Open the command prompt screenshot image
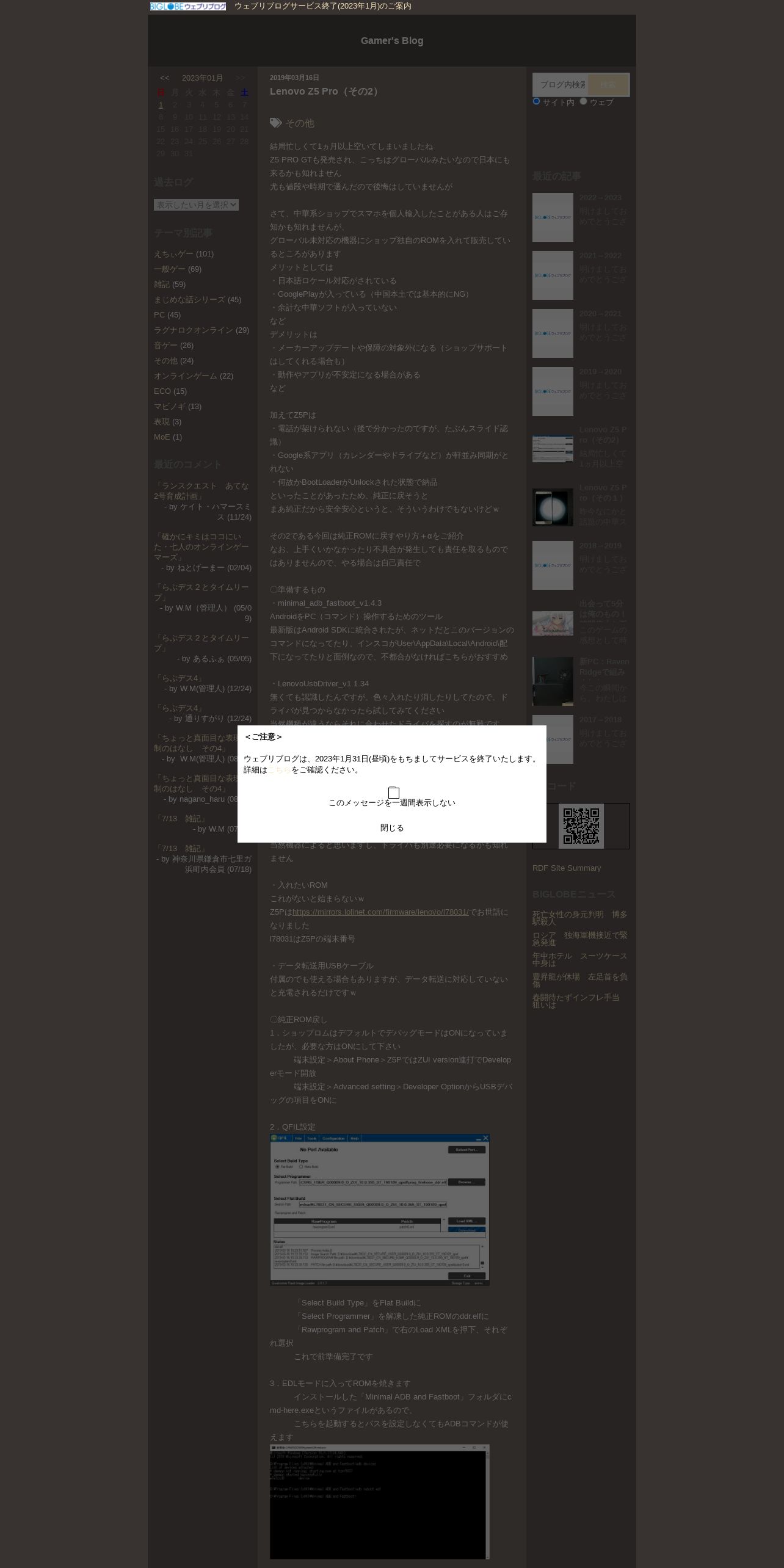 tap(380, 1502)
